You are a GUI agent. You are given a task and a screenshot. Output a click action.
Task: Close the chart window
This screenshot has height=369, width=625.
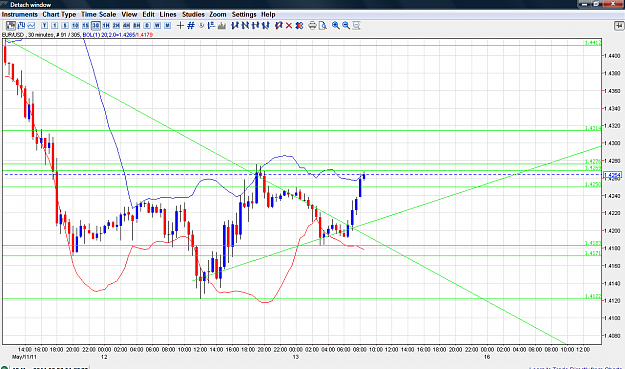click(613, 4)
